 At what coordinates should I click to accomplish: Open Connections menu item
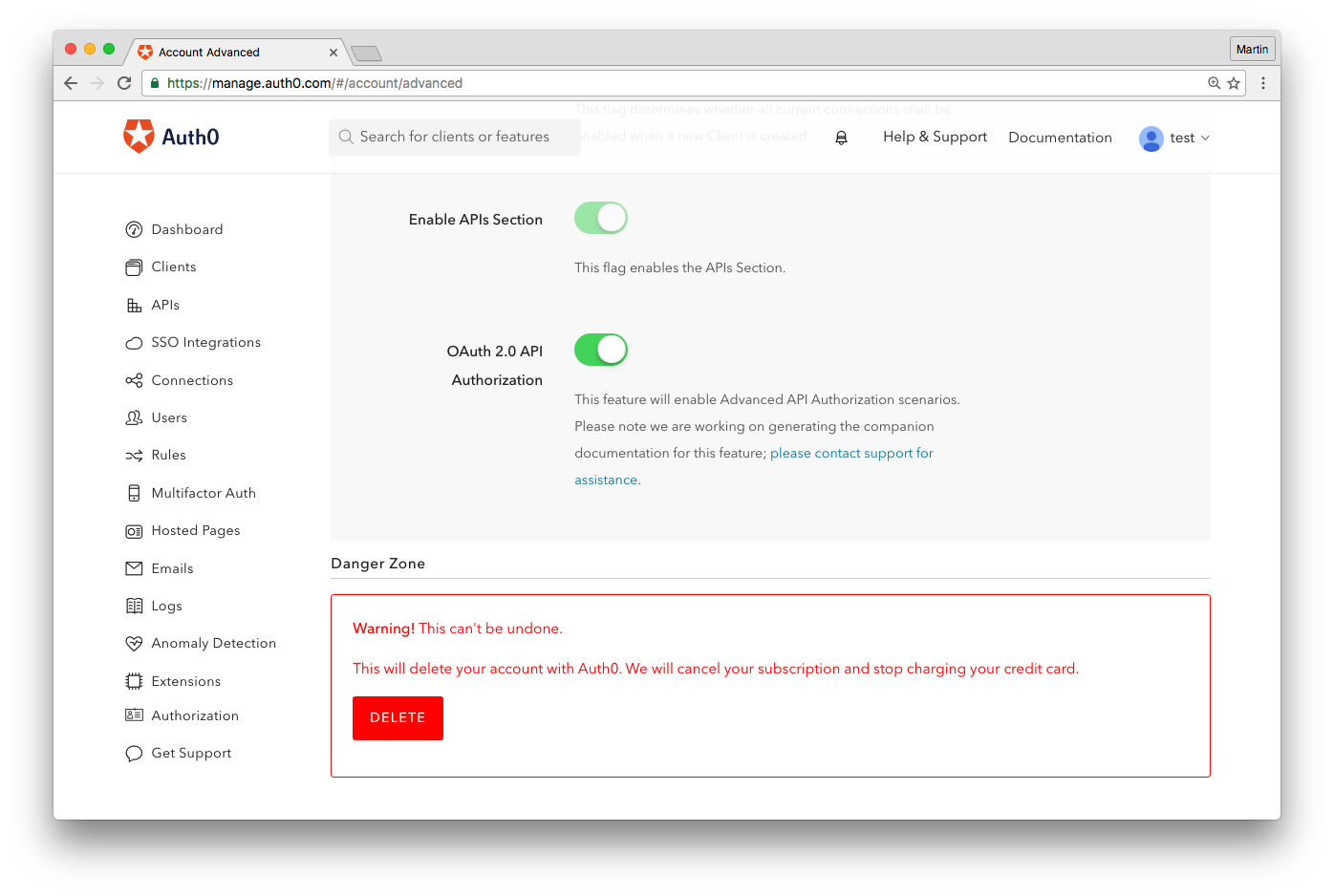pos(192,380)
